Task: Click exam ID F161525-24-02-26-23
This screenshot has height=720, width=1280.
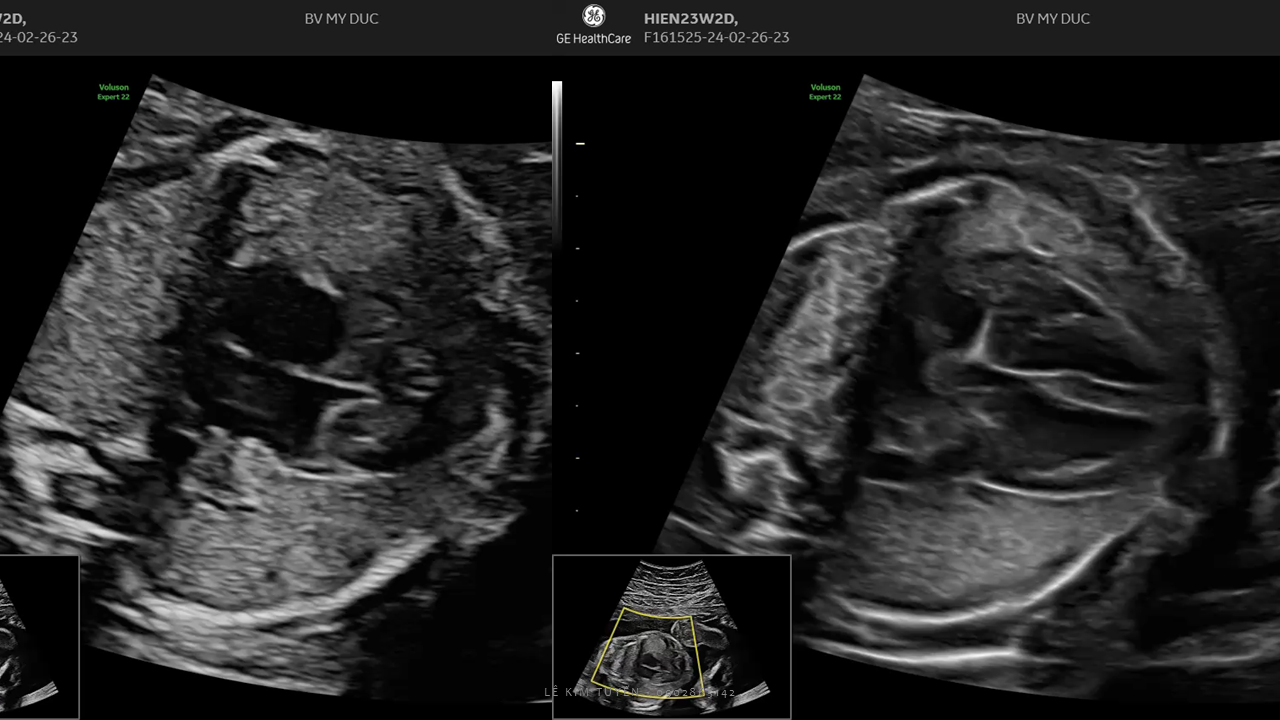Action: pyautogui.click(x=716, y=38)
